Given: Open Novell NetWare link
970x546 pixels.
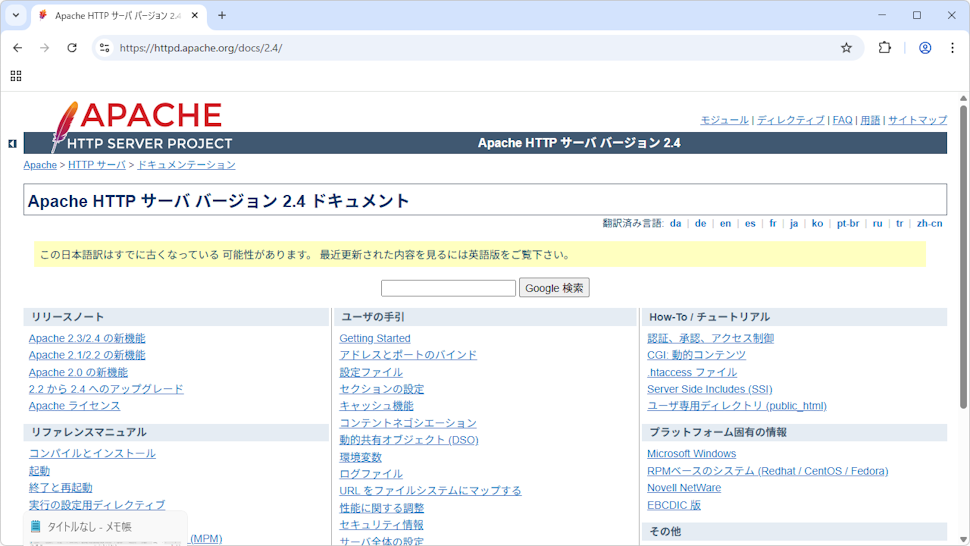Looking at the screenshot, I should click(x=684, y=487).
